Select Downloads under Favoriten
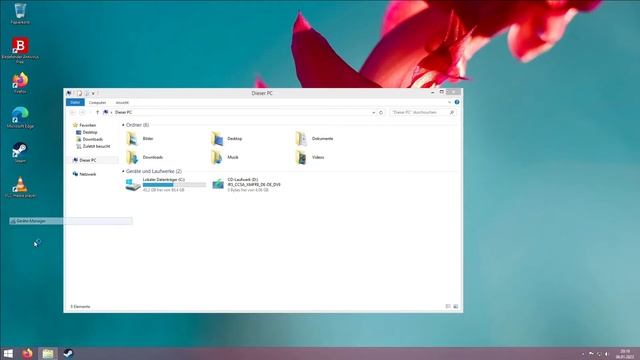 click(89, 139)
